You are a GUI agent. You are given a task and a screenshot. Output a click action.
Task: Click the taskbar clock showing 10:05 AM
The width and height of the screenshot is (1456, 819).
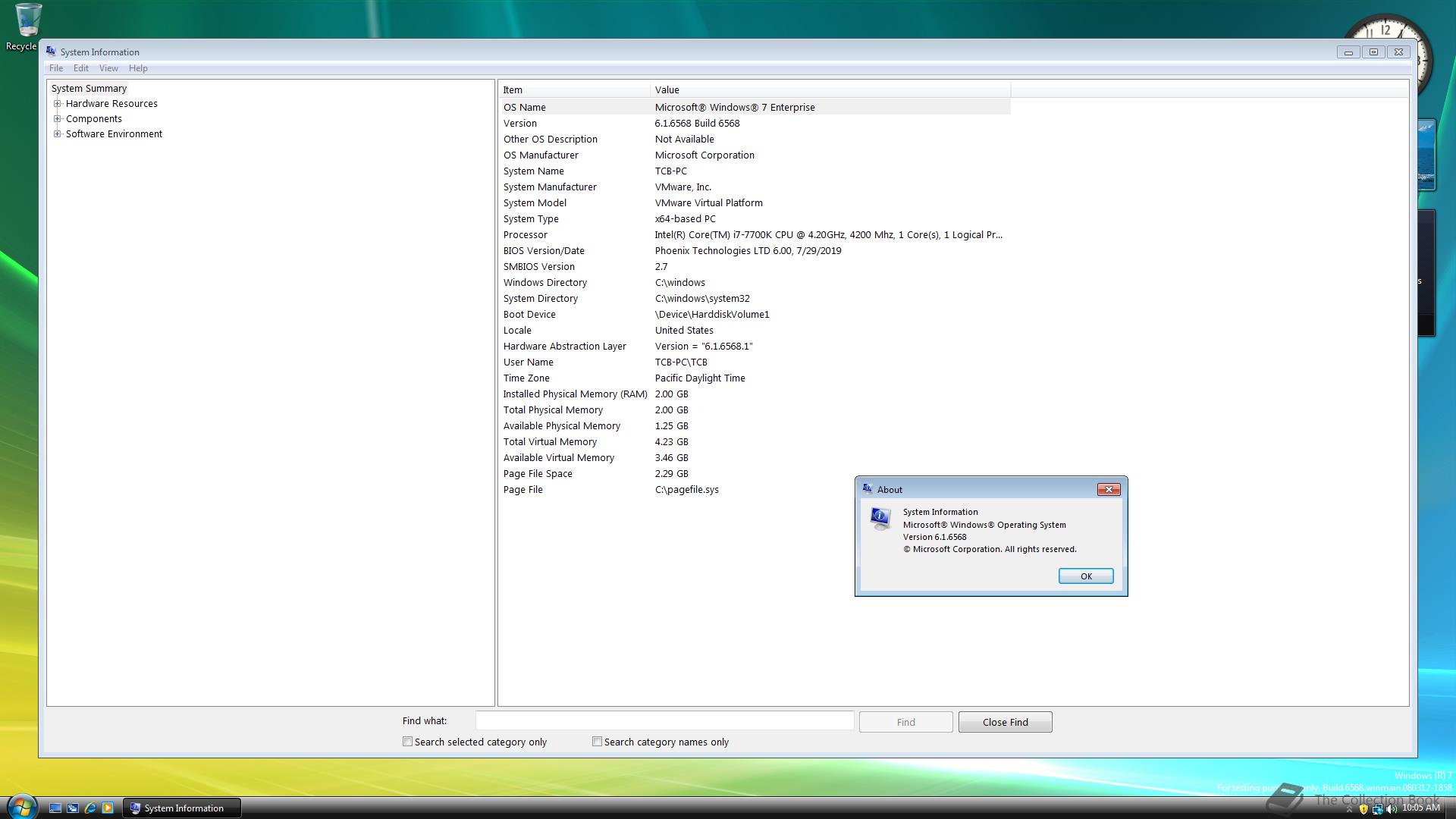[x=1420, y=808]
